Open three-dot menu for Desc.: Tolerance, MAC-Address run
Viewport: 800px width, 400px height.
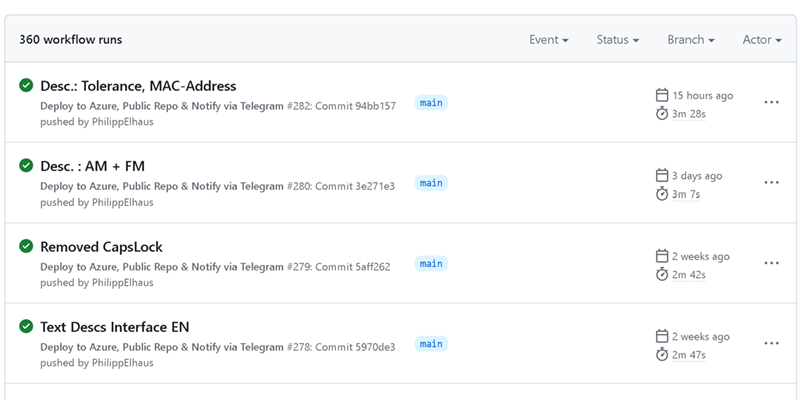[771, 102]
